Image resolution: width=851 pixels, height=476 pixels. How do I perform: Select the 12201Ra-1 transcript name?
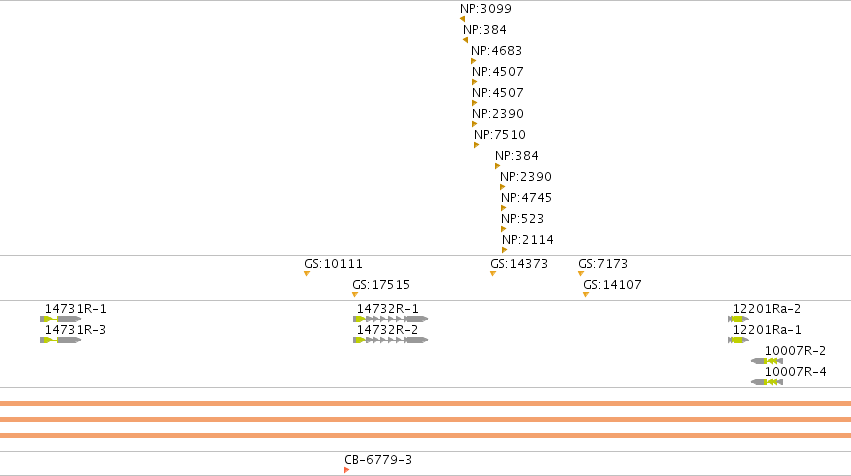pyautogui.click(x=767, y=330)
